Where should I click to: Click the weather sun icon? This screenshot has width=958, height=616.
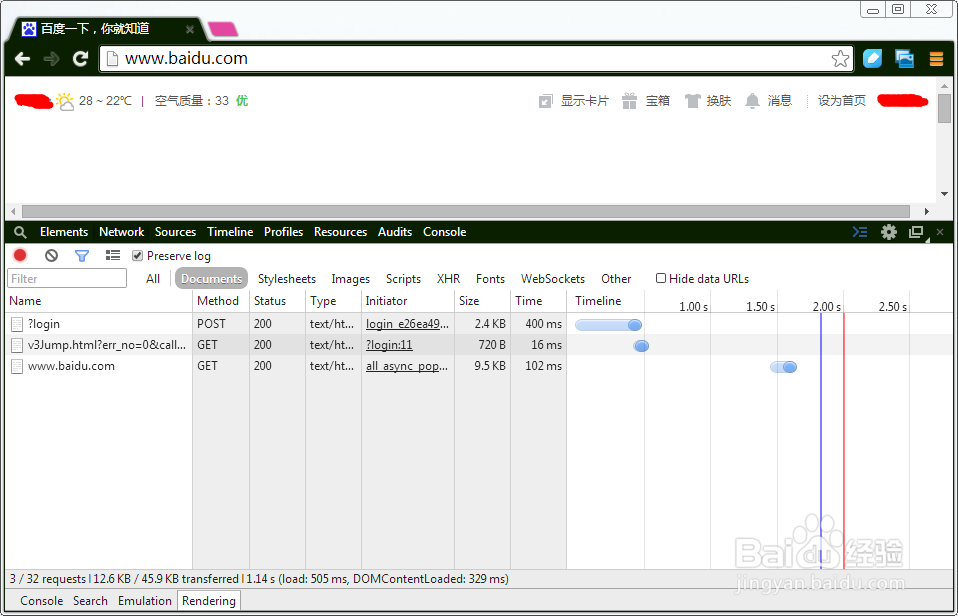[65, 100]
